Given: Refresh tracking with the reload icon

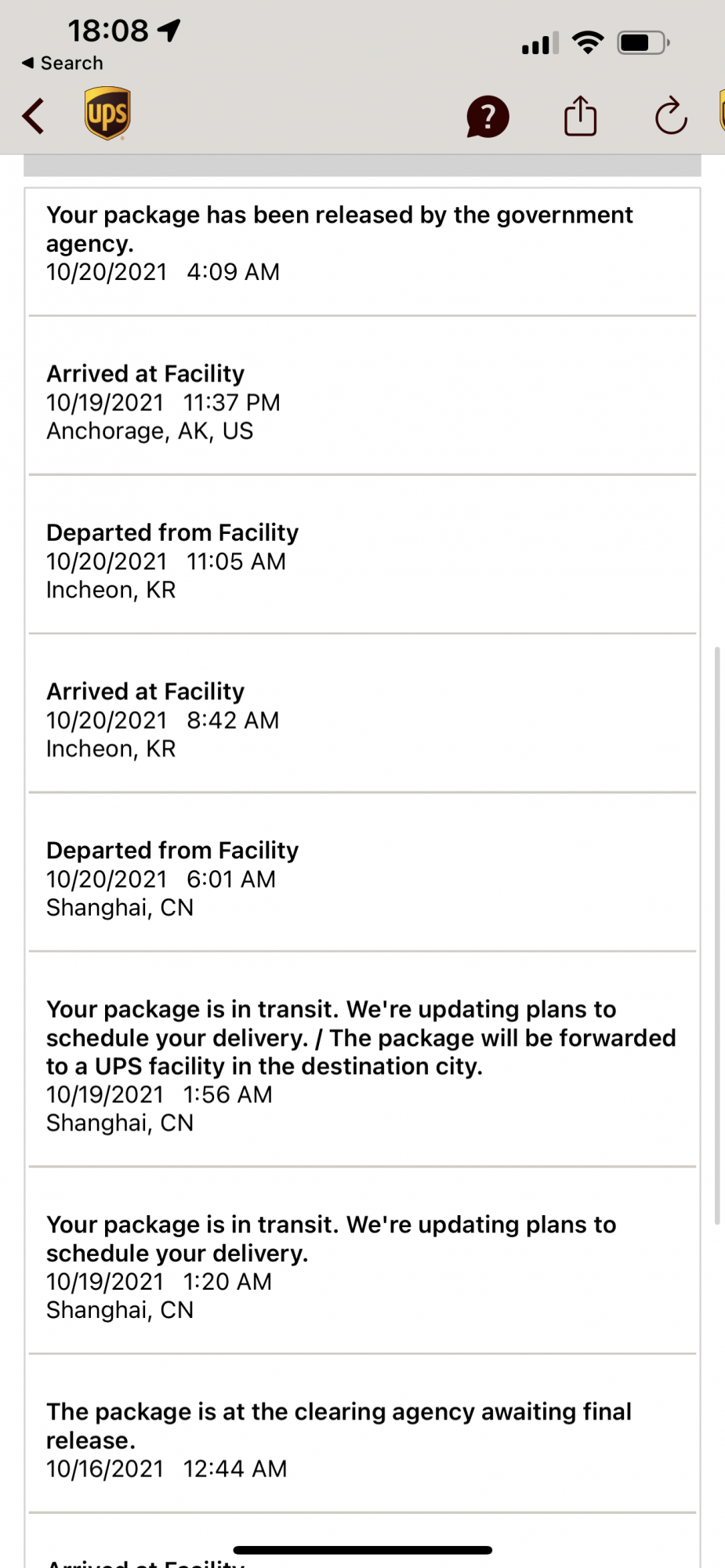Looking at the screenshot, I should tap(671, 117).
